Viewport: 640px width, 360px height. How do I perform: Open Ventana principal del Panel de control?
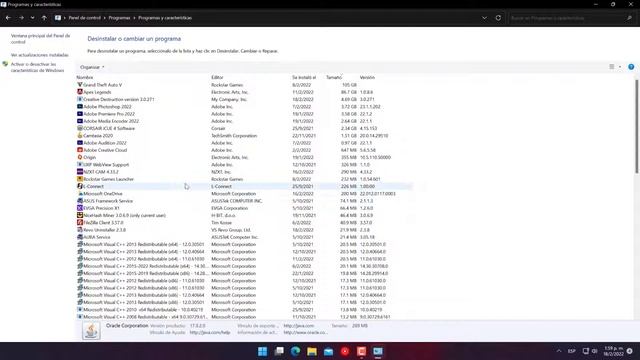40,39
